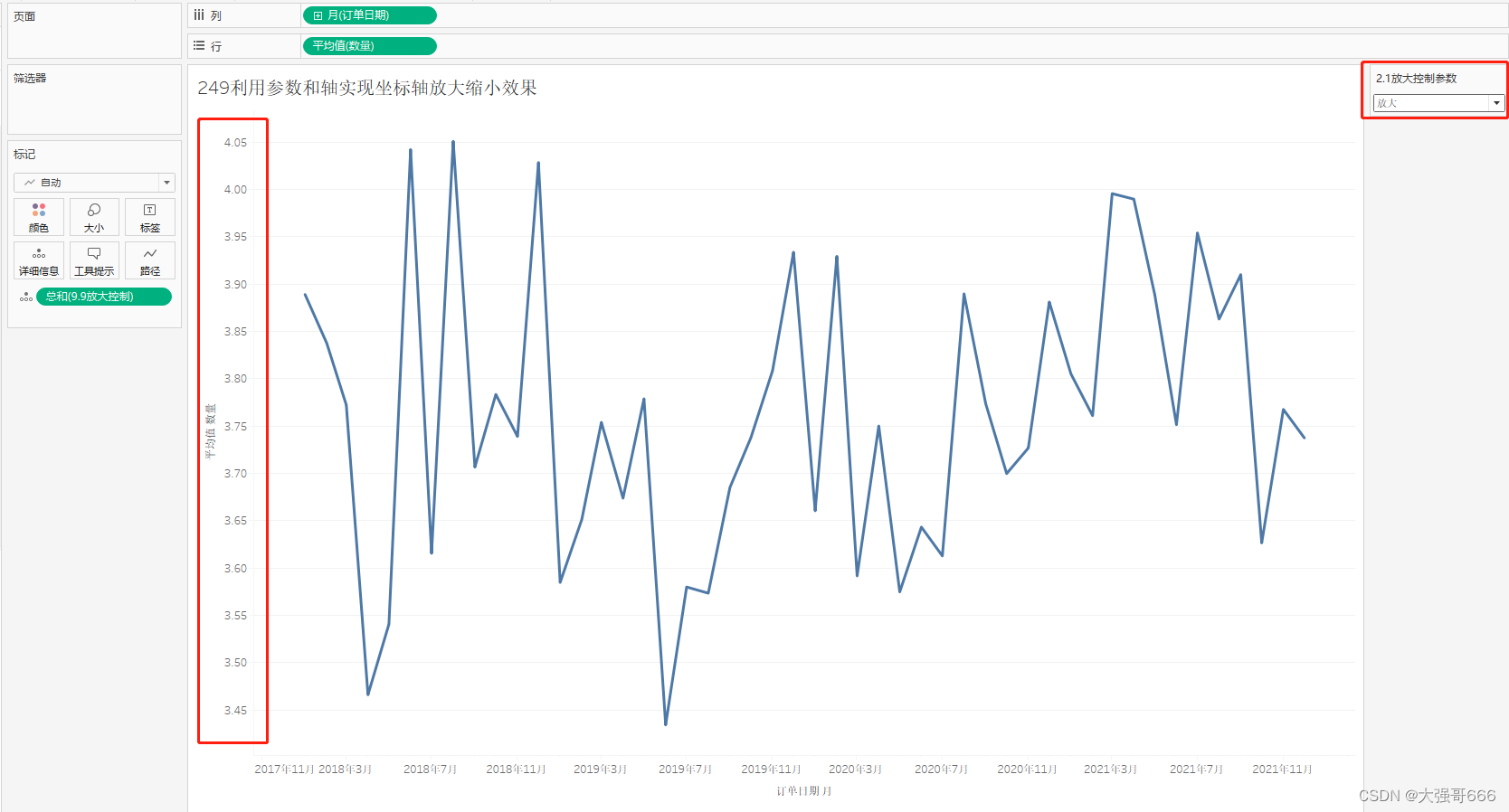Click the columns shelf icon next to 列
This screenshot has width=1509, height=812.
[x=199, y=15]
